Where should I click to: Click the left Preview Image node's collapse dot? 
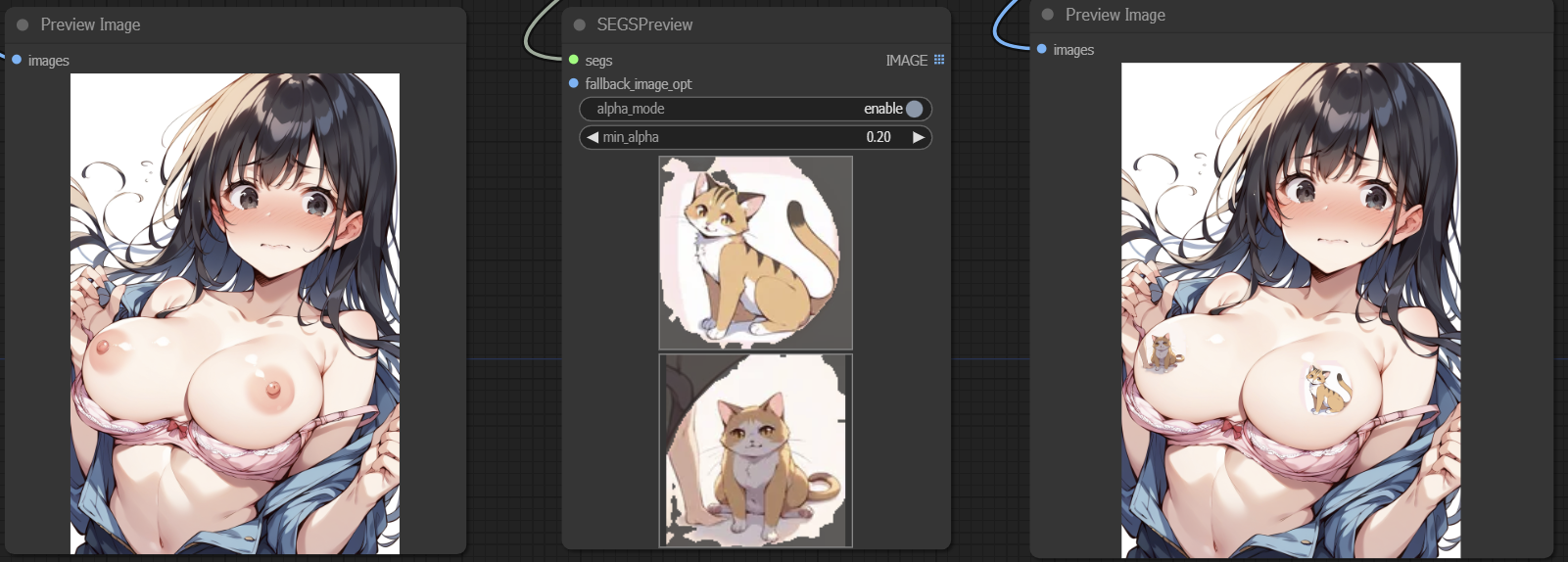point(23,24)
